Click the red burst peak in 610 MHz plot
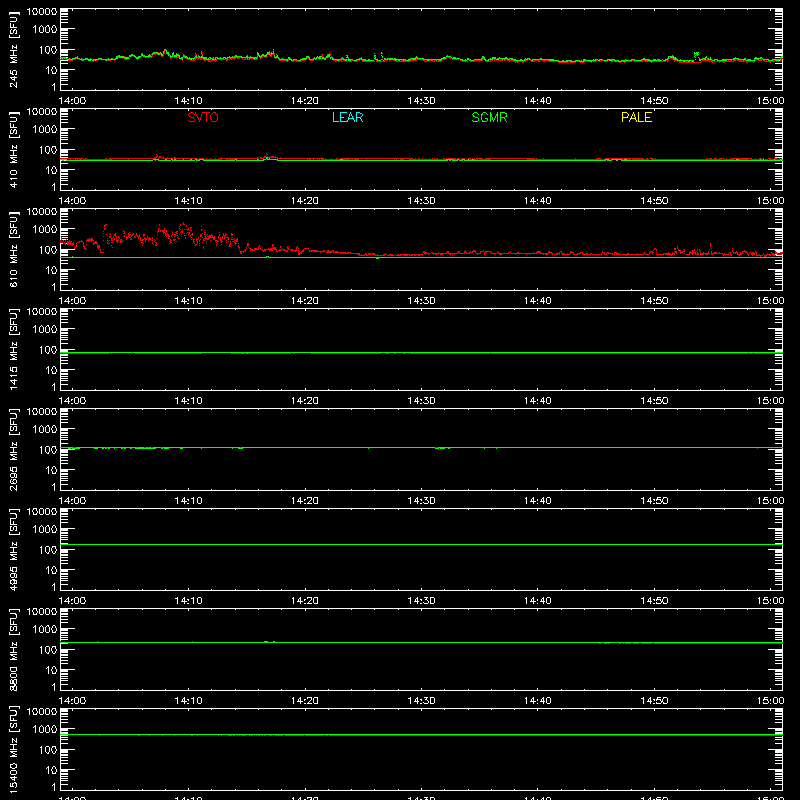800x800 pixels. pos(183,224)
